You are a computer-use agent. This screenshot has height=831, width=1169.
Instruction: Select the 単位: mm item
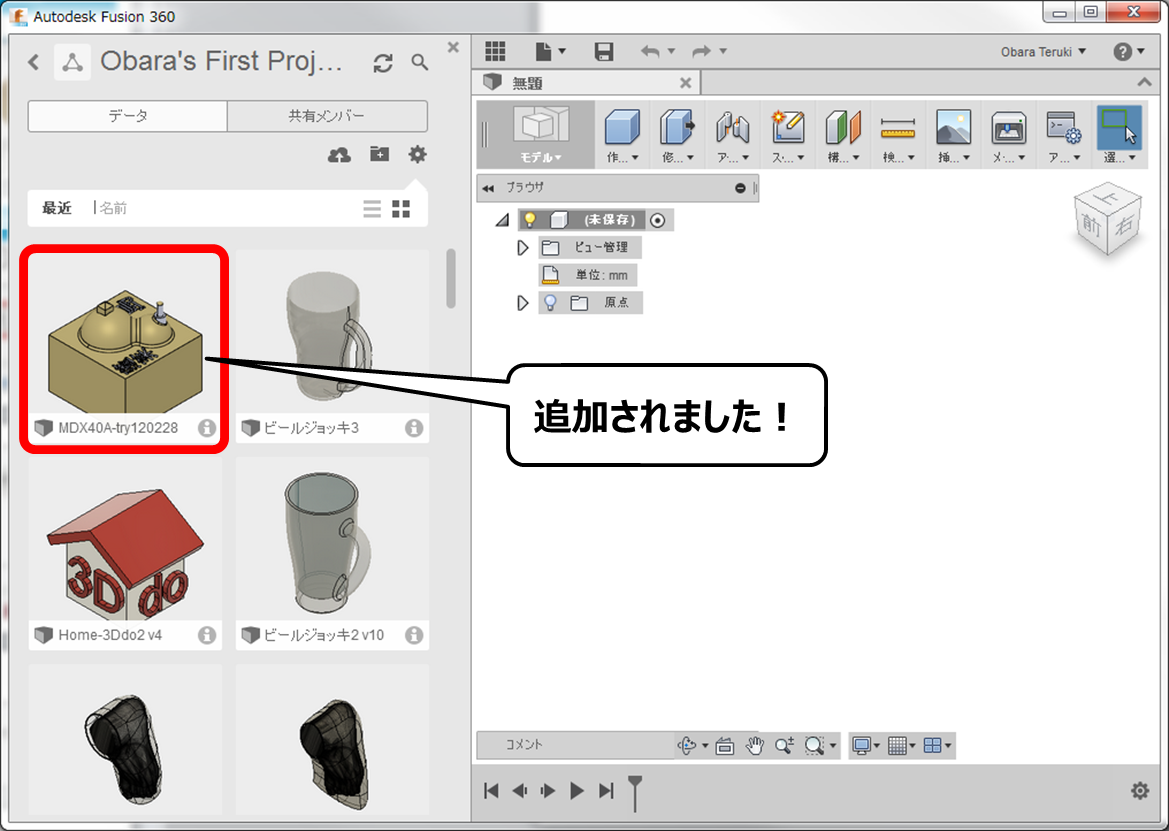(x=587, y=275)
